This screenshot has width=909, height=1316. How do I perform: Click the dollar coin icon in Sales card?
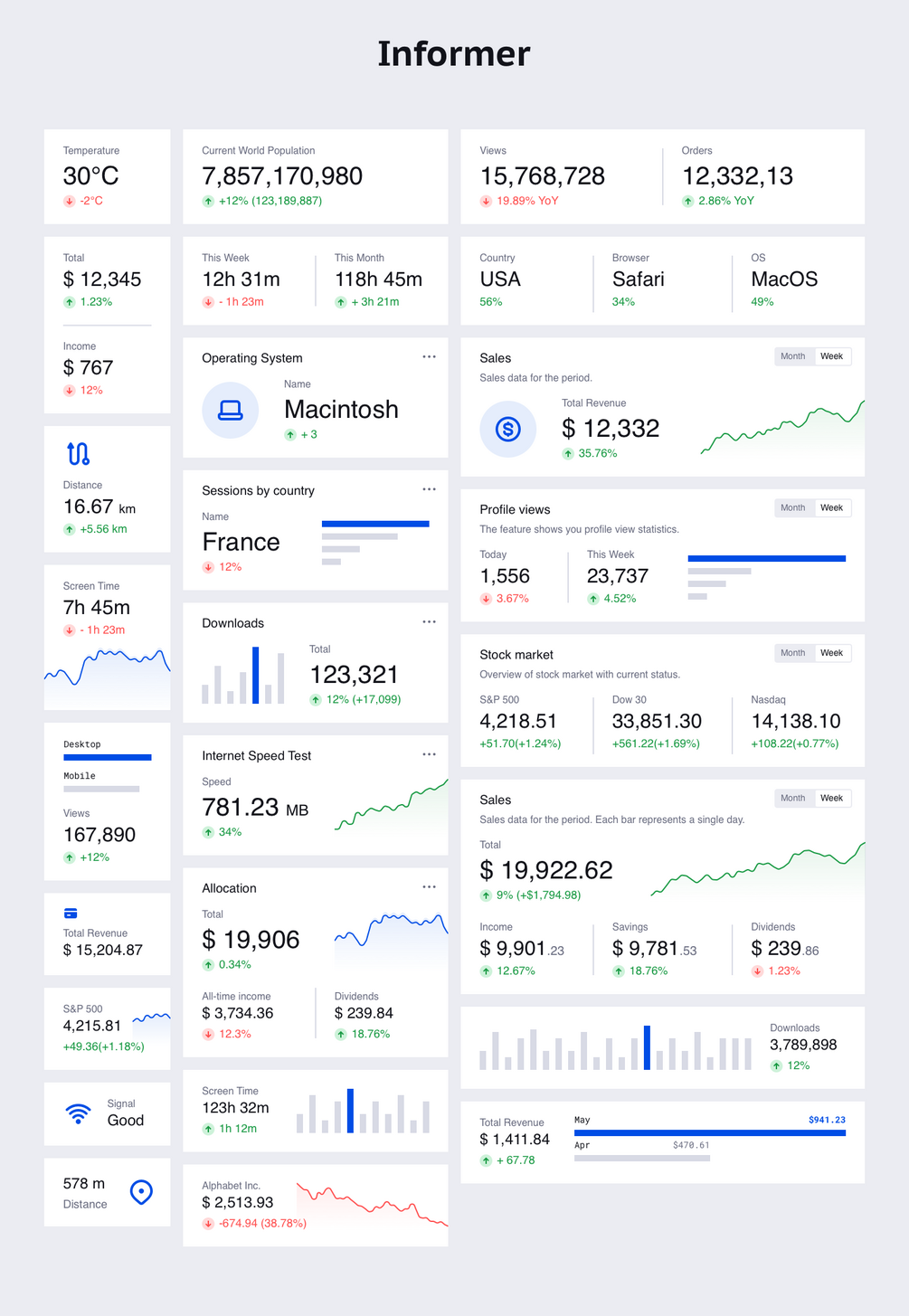508,429
